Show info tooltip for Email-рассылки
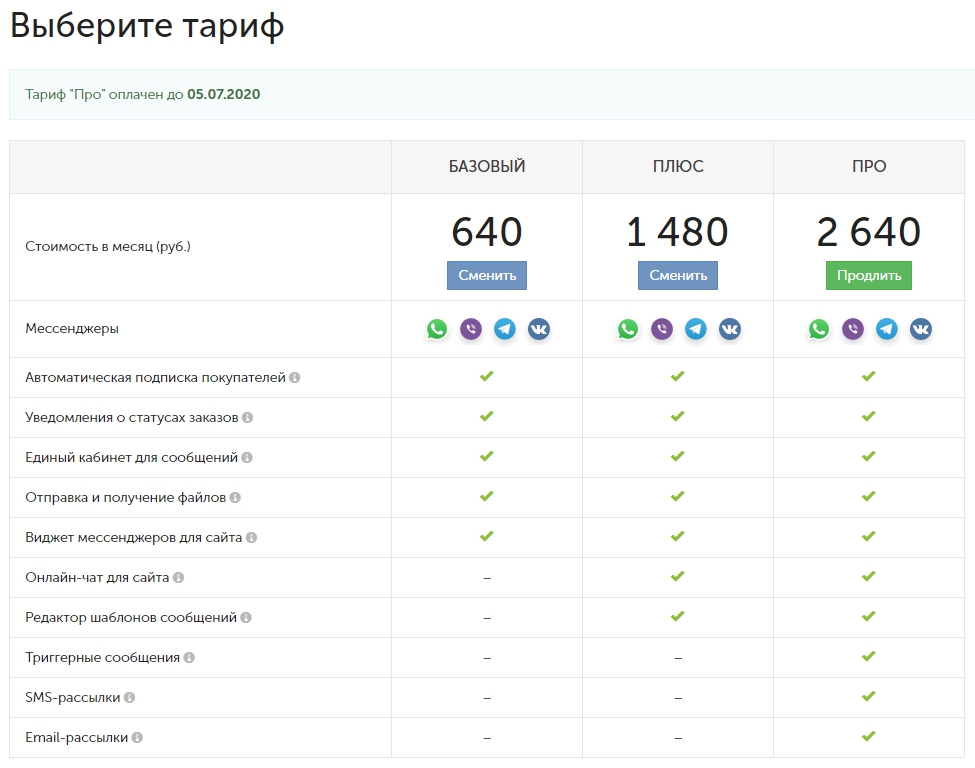 click(137, 738)
